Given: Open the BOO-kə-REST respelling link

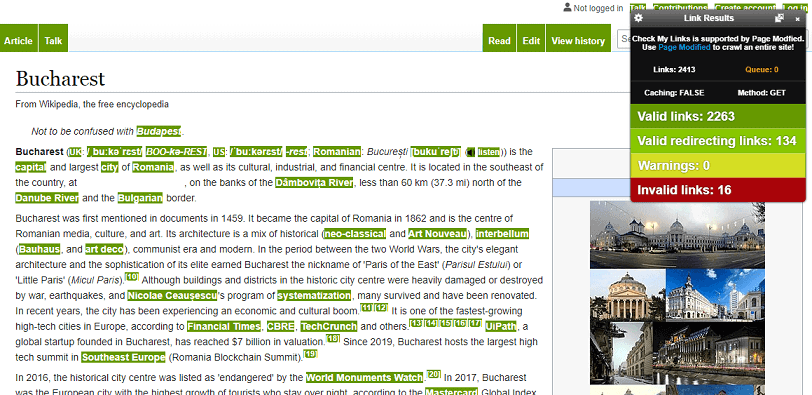Looking at the screenshot, I should pos(176,152).
